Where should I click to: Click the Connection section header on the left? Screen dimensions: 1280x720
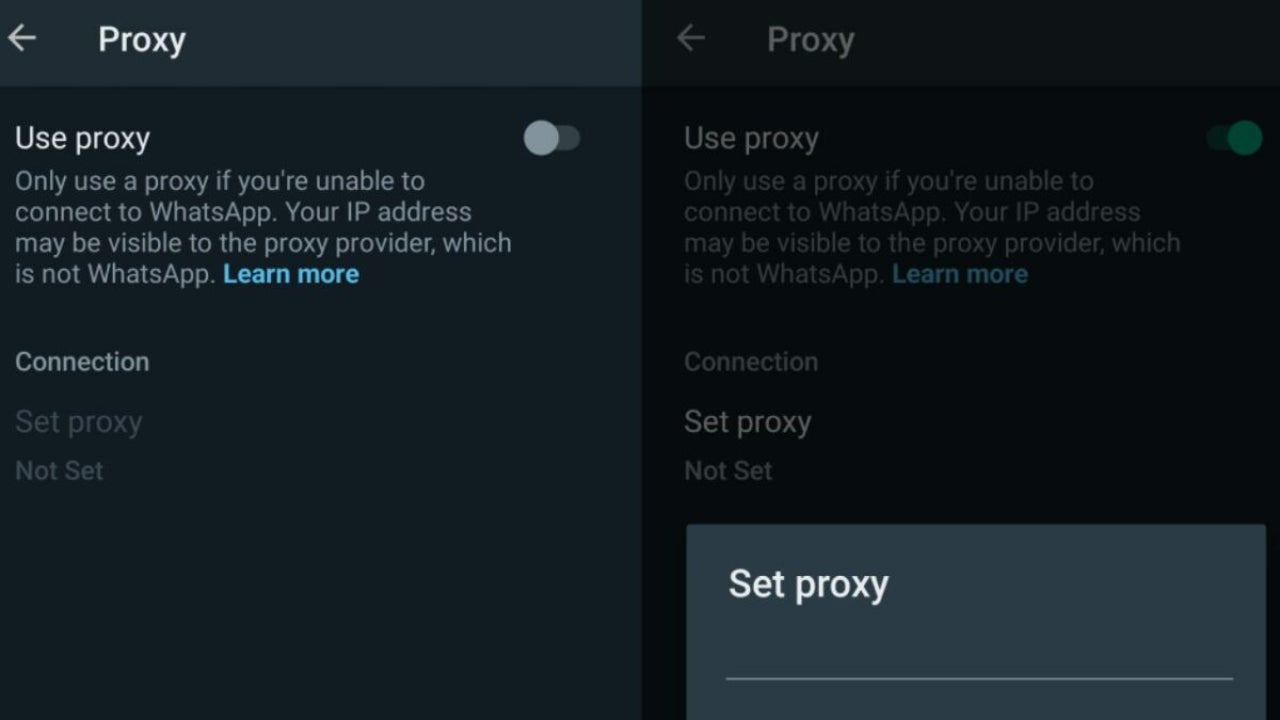82,361
